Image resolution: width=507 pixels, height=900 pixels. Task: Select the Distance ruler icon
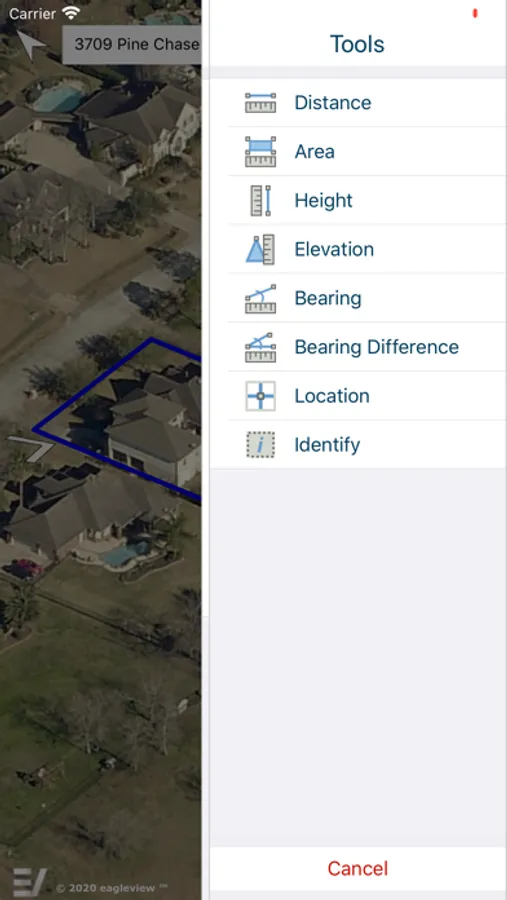click(x=260, y=103)
